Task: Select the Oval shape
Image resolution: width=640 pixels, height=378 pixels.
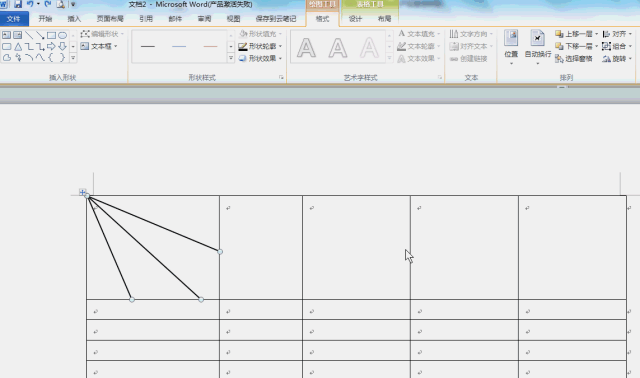Action: (x=62, y=35)
